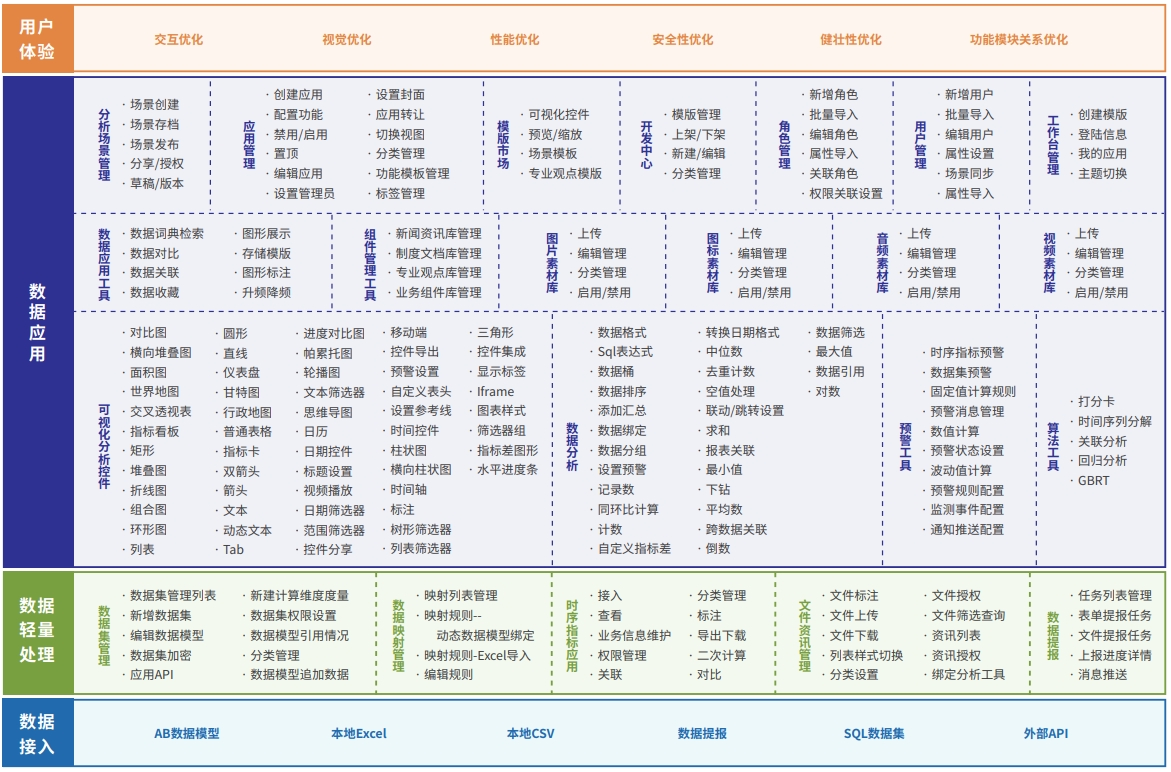Open AB数据模型 in the 数据接入 row

(186, 733)
